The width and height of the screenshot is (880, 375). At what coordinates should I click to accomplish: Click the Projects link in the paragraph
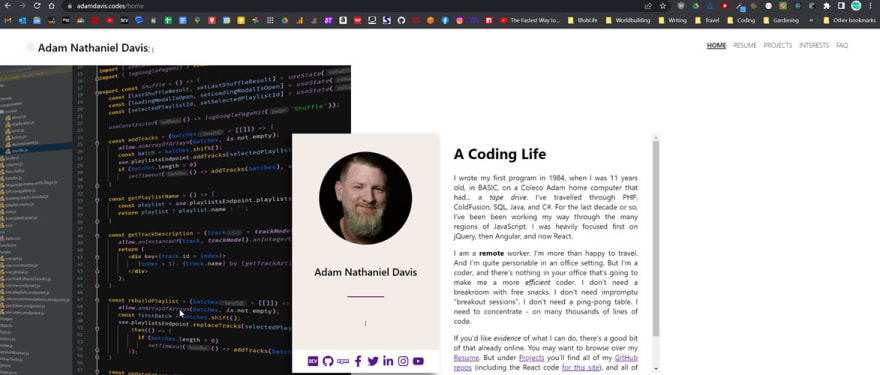531,358
